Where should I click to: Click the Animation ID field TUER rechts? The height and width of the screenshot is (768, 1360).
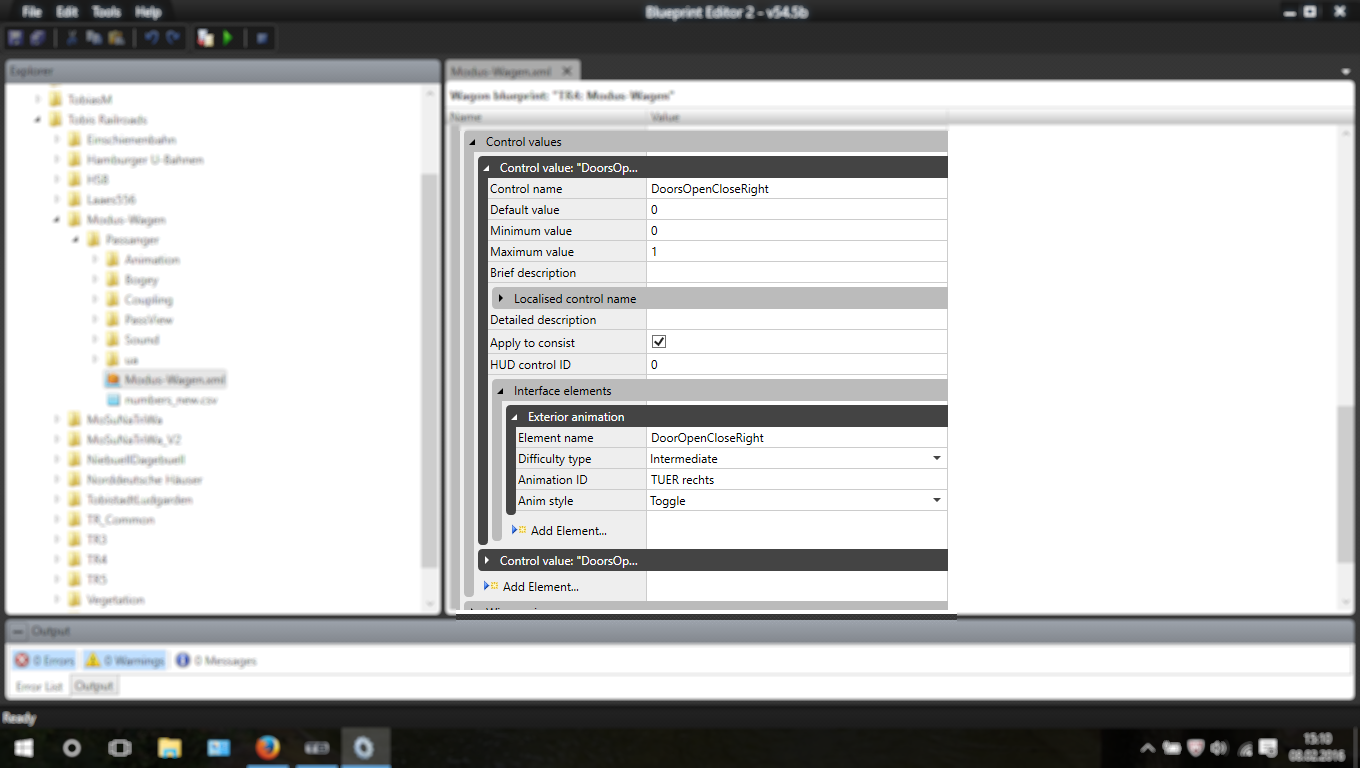797,479
